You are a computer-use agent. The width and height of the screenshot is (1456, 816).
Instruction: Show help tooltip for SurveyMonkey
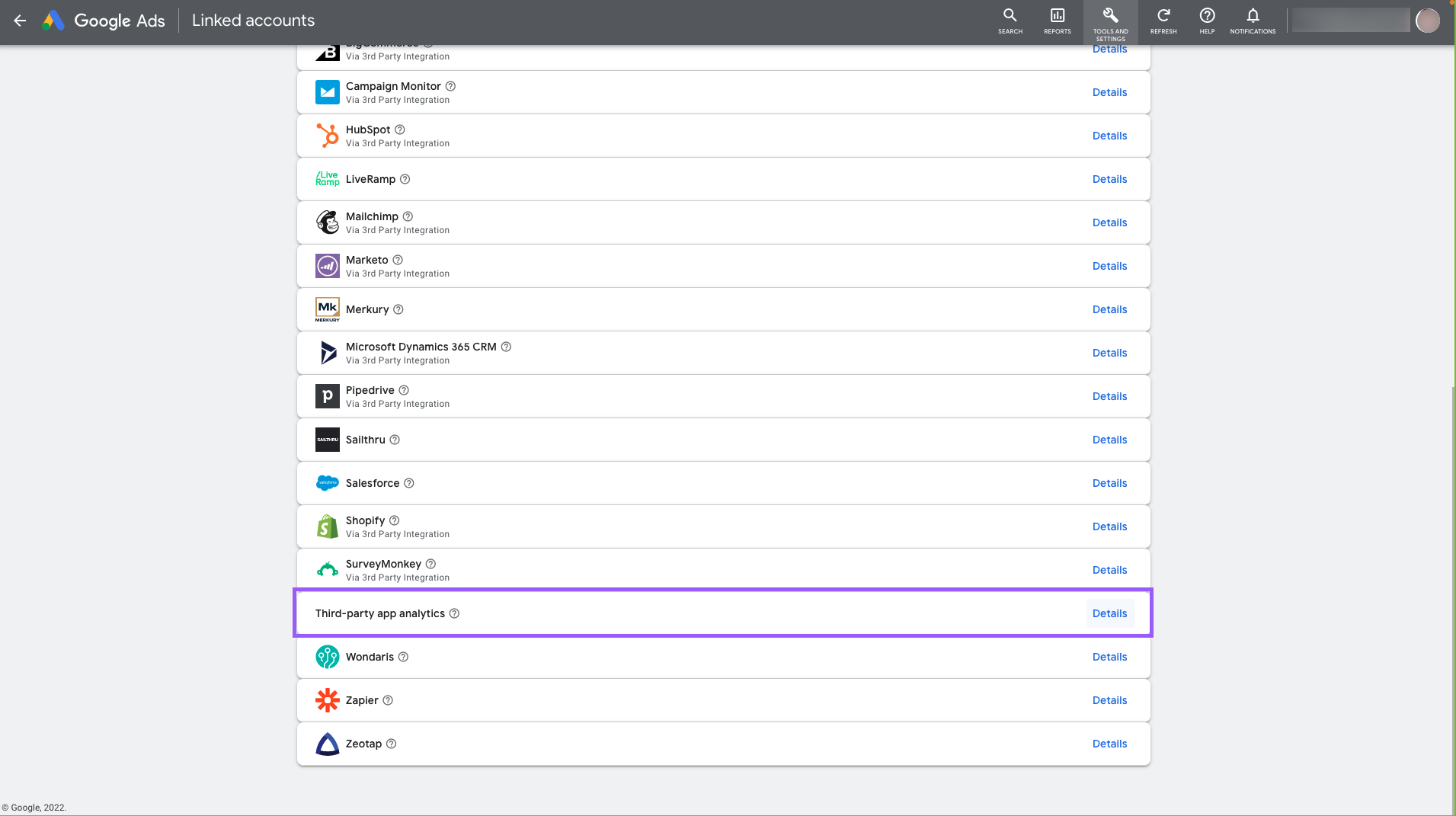click(430, 564)
